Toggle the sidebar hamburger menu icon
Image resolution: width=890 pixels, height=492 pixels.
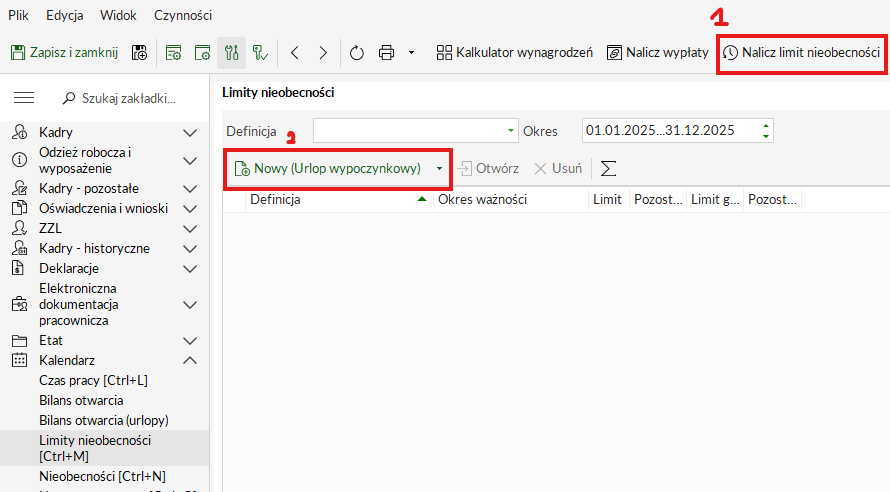point(24,98)
